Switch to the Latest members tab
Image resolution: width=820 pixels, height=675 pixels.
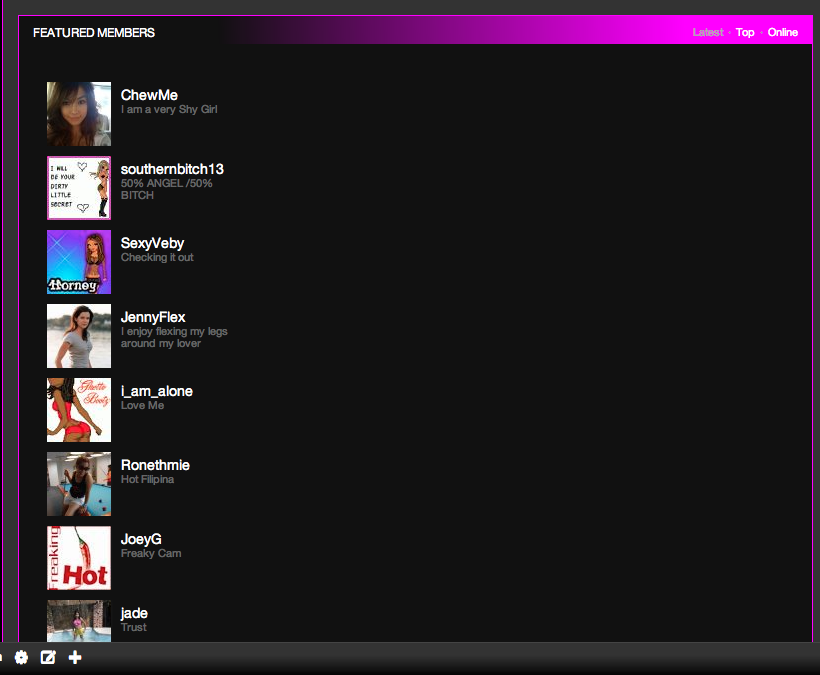pyautogui.click(x=708, y=32)
